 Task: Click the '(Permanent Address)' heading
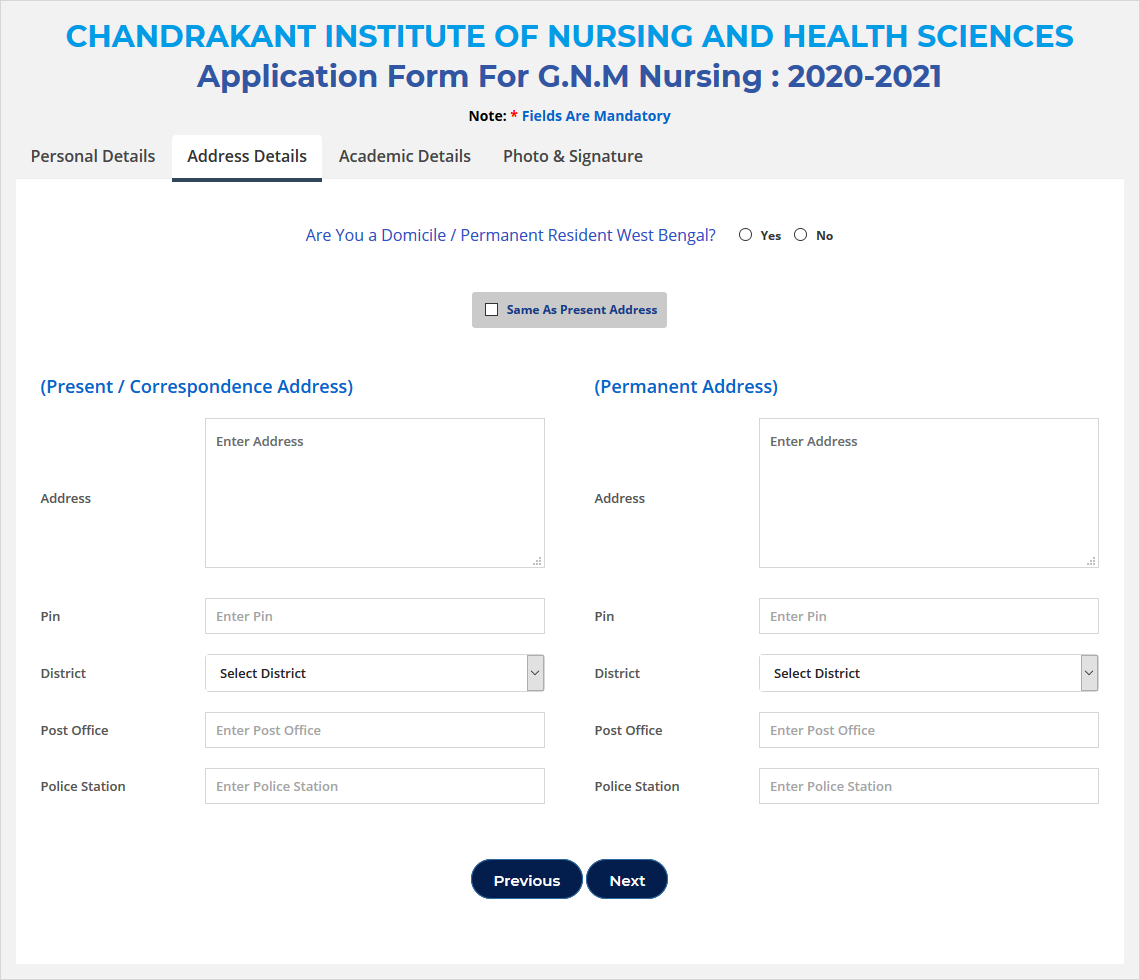click(x=686, y=387)
